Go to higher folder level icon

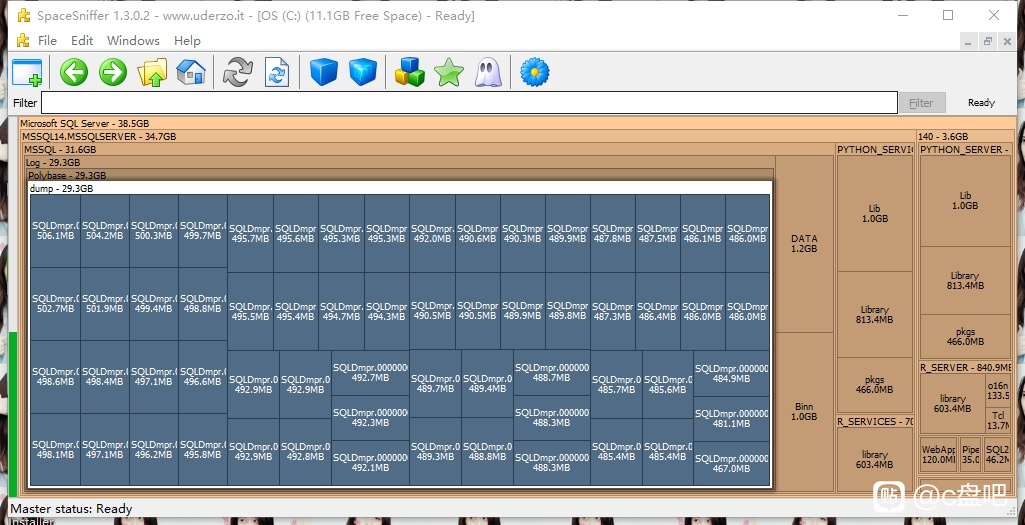click(x=152, y=72)
